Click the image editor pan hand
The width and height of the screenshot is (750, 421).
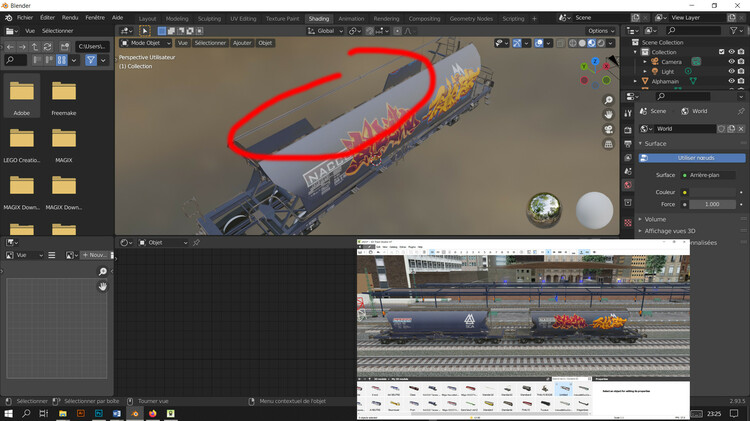pos(102,287)
